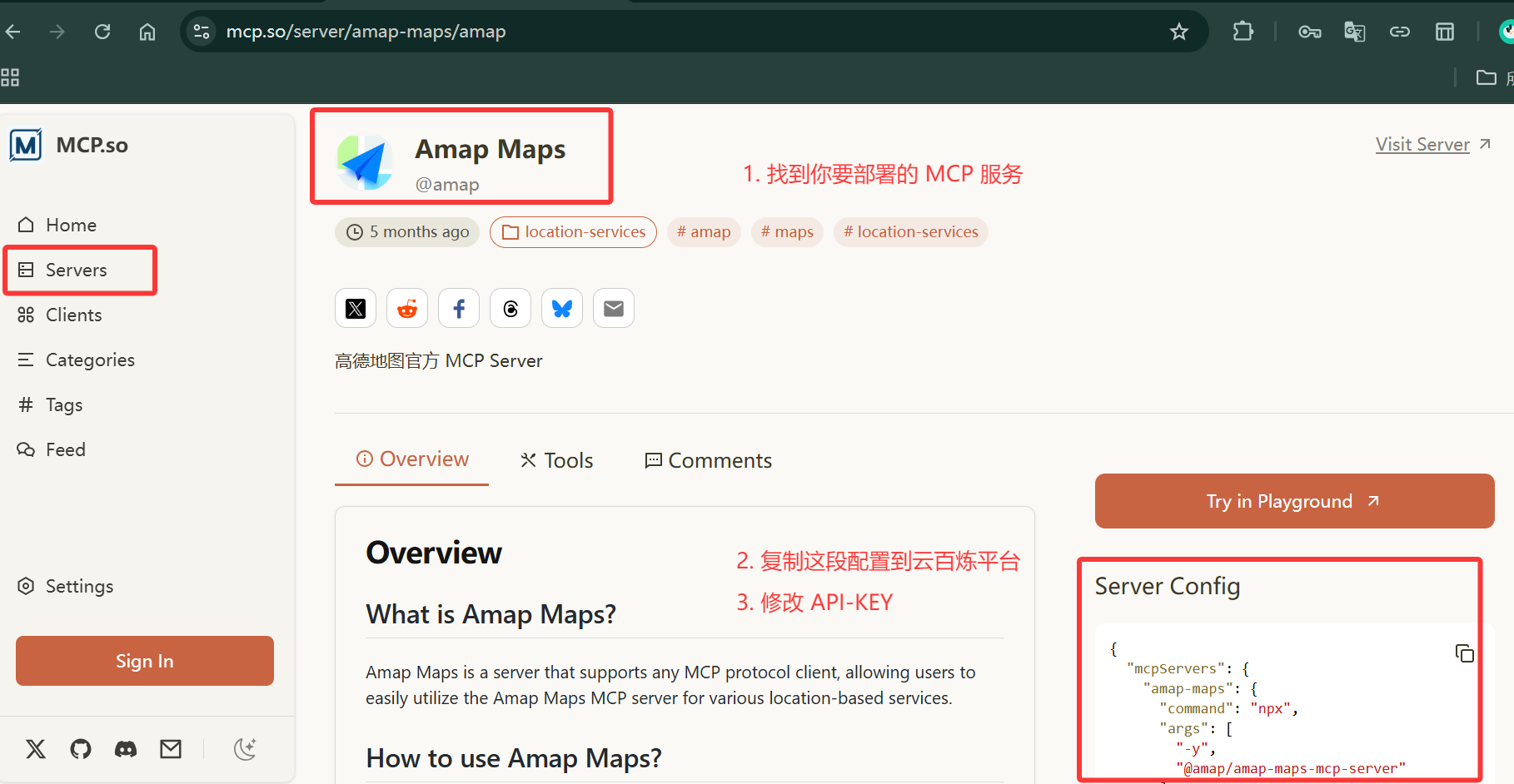Click Try in Playground button

pyautogui.click(x=1294, y=501)
